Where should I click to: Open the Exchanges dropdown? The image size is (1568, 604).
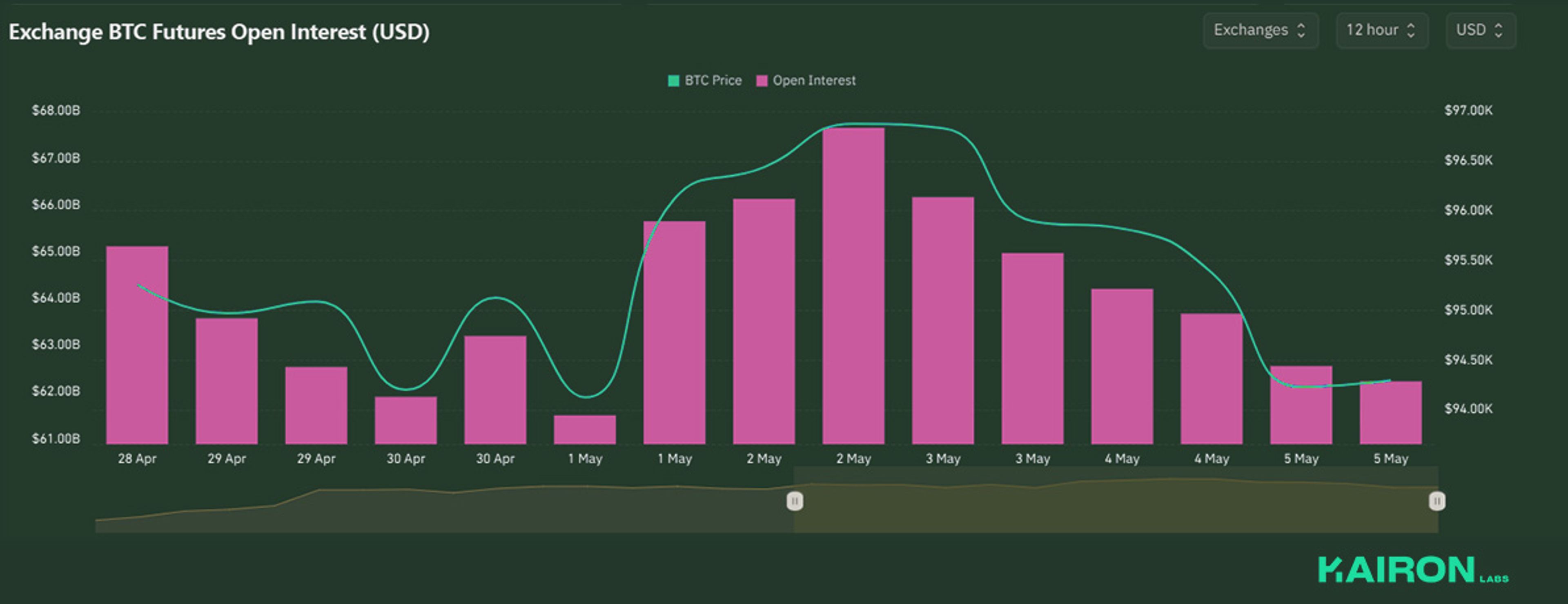pos(1259,31)
